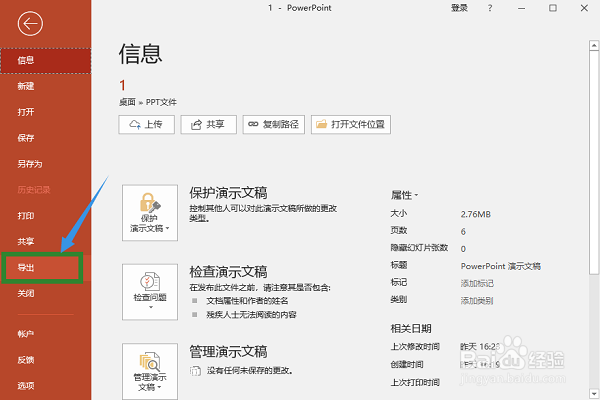Click 保存 in the sidebar
The width and height of the screenshot is (600, 400).
(46, 138)
